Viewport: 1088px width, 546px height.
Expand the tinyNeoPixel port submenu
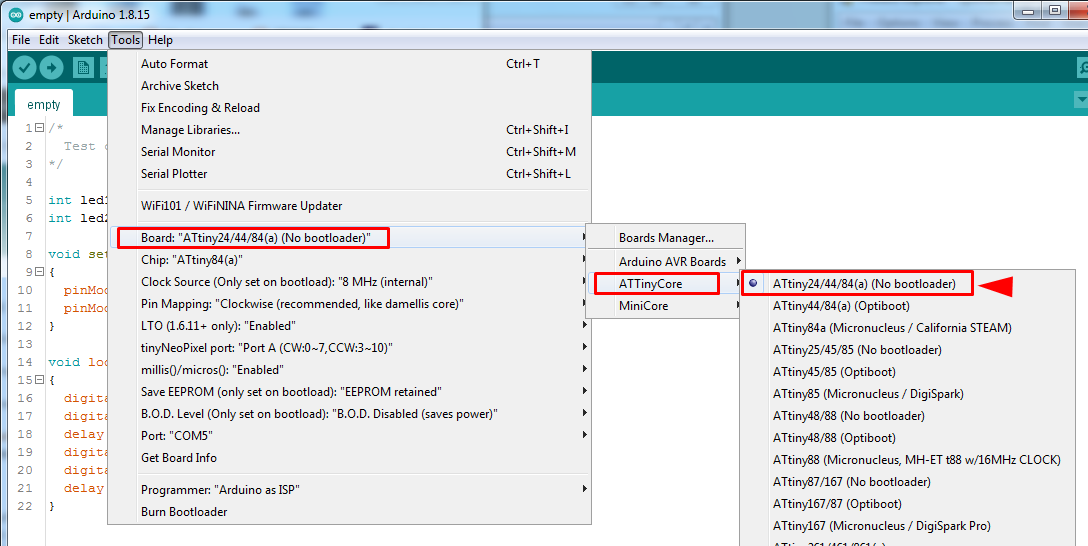click(x=349, y=348)
